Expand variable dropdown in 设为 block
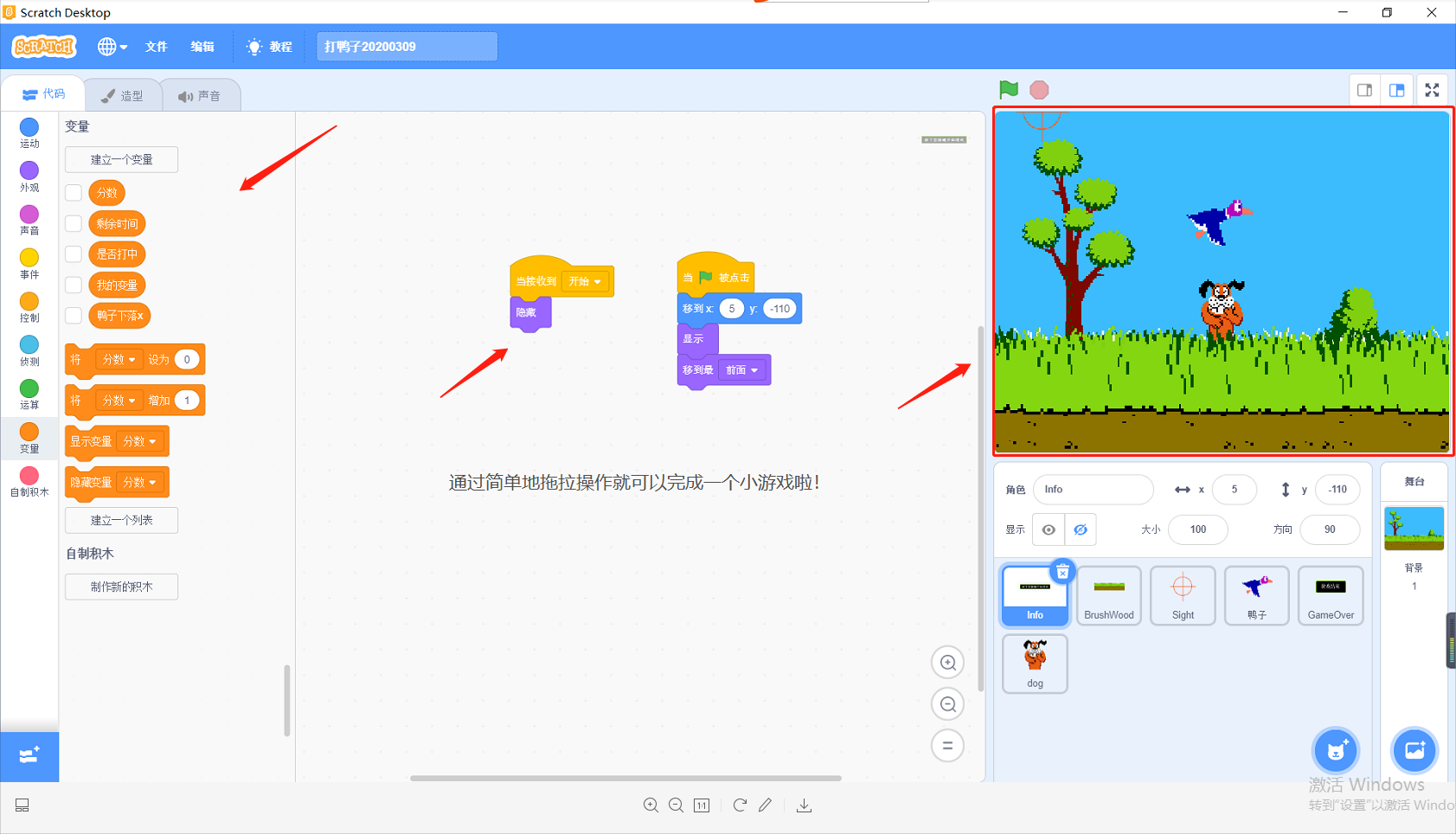Viewport: 1456px width, 834px height. (x=119, y=360)
